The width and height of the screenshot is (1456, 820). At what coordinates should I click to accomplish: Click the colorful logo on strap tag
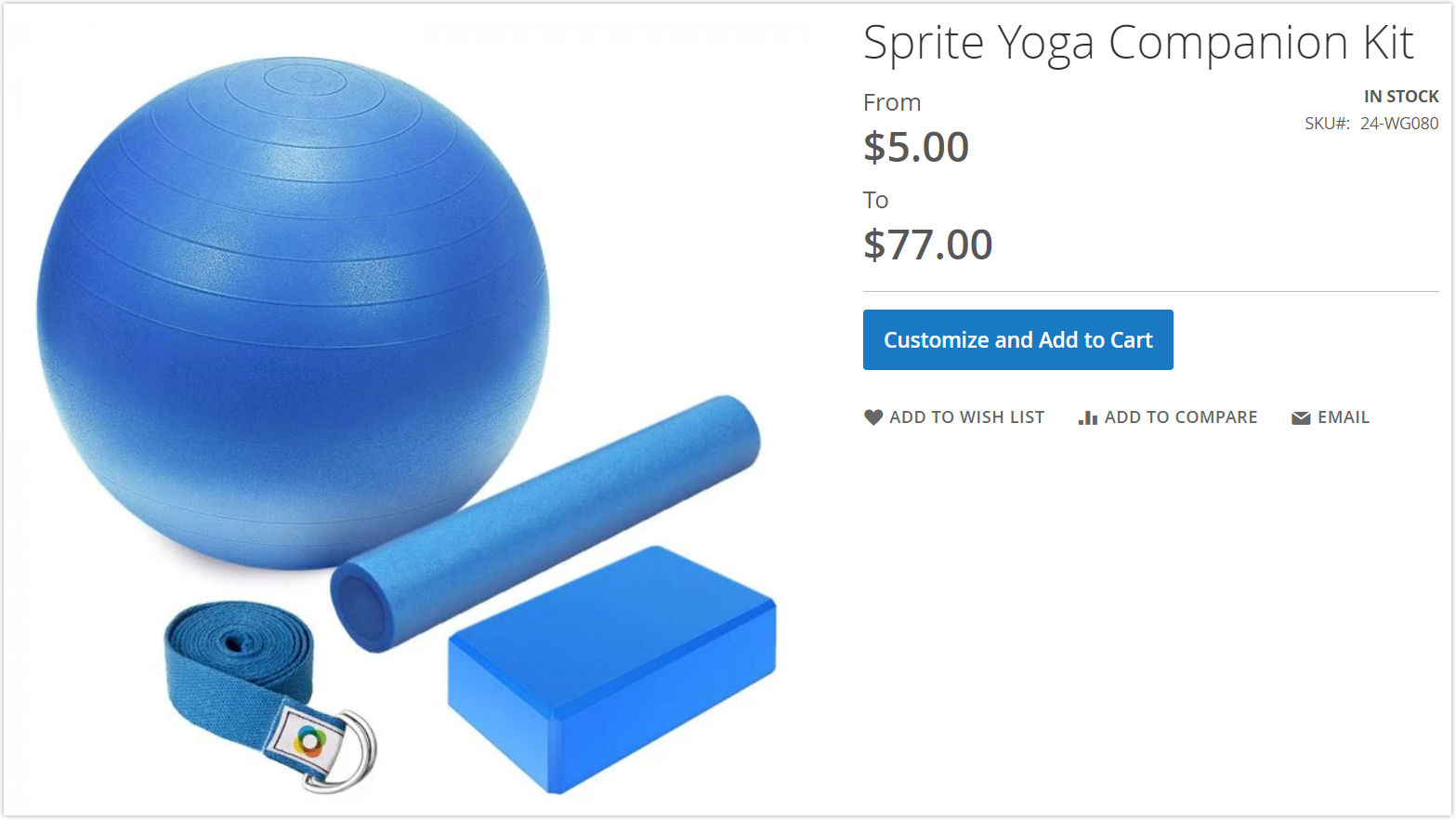(x=310, y=741)
